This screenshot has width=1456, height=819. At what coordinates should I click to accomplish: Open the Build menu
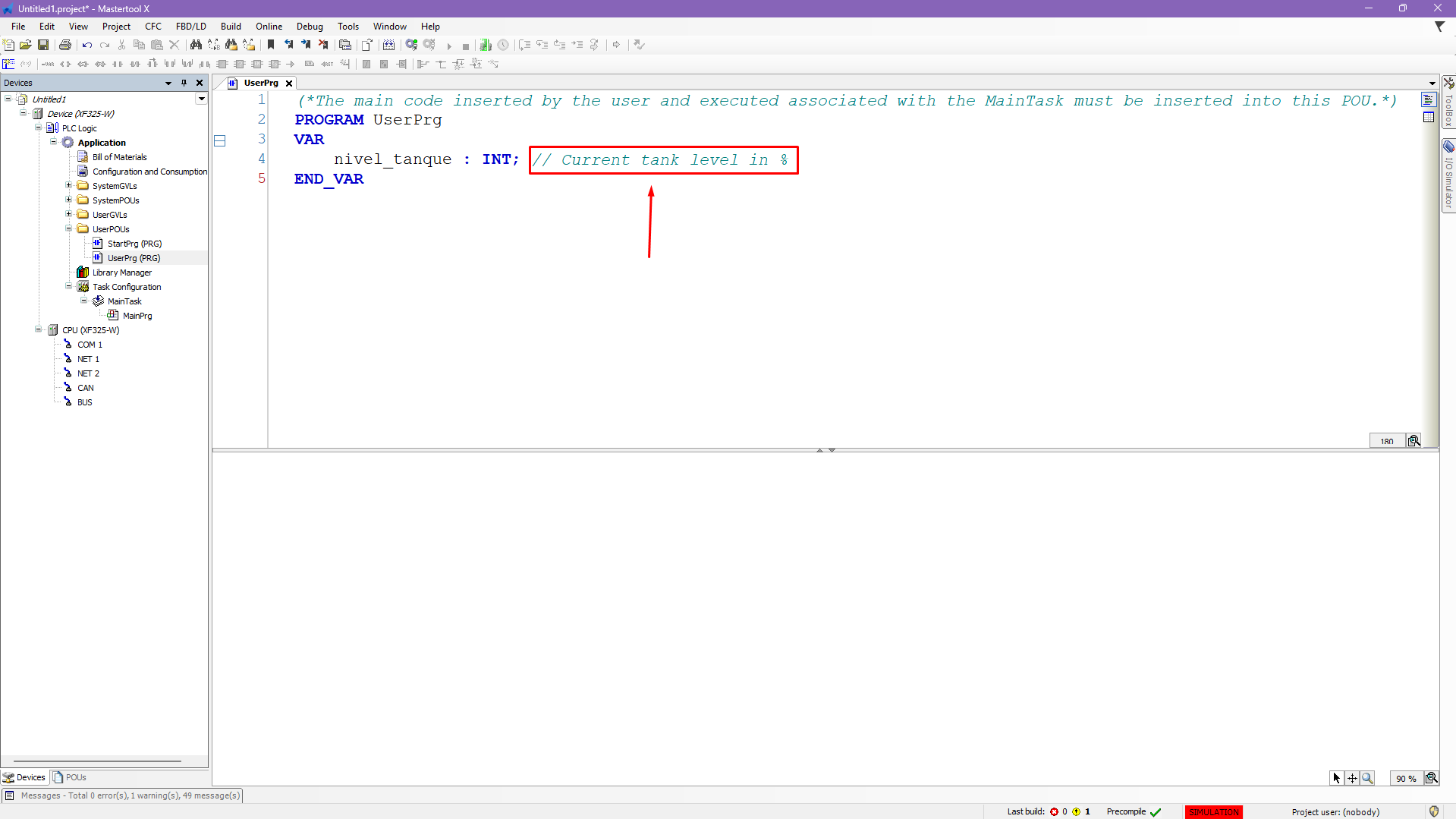tap(231, 27)
